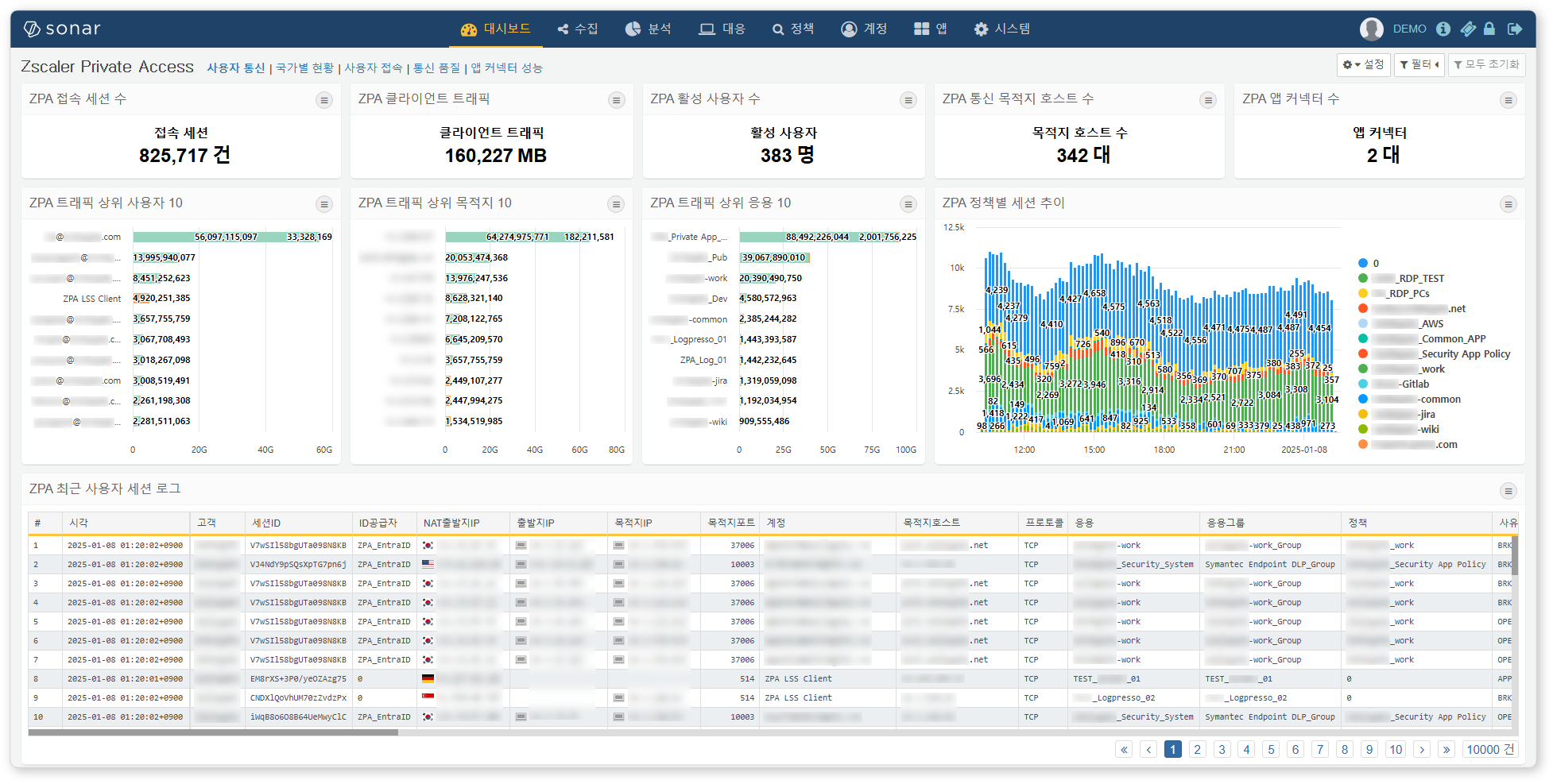This screenshot has height=784, width=1553.
Task: Click the ticket icon in header
Action: (1468, 29)
